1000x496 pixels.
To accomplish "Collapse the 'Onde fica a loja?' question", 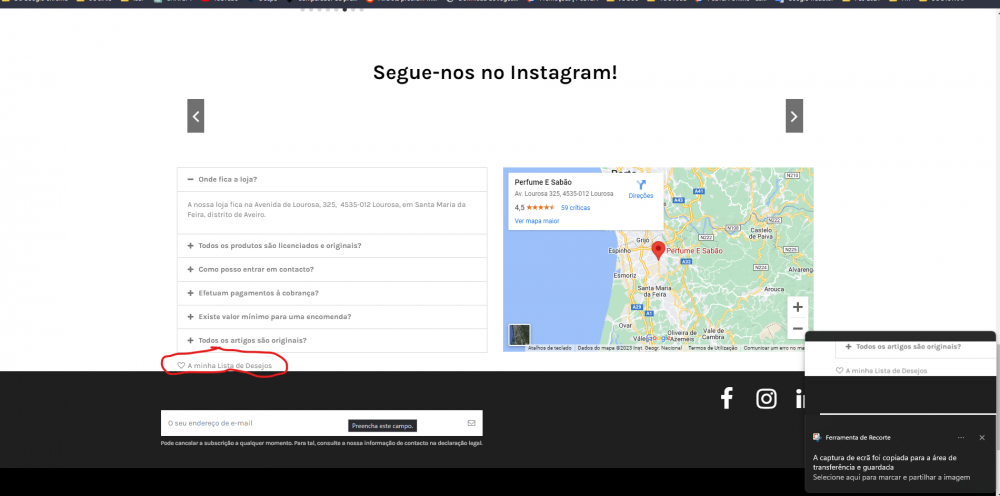I will [332, 179].
